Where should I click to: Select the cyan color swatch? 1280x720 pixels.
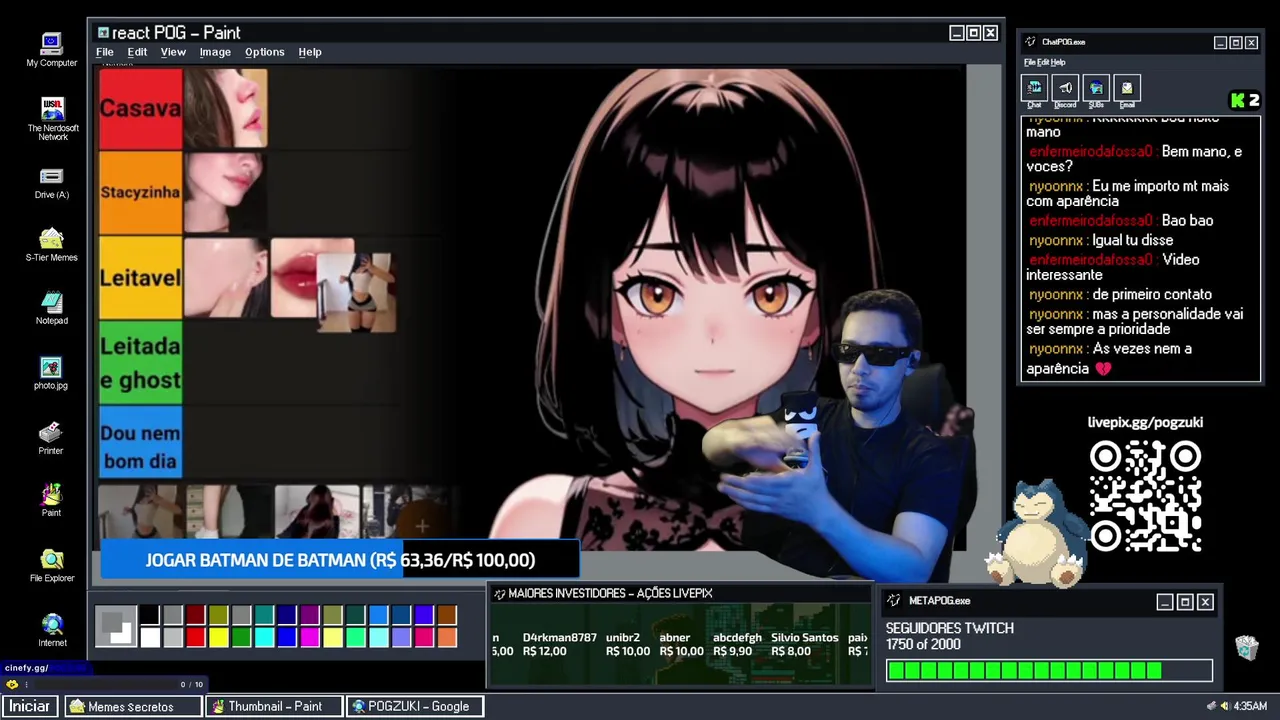(x=264, y=637)
